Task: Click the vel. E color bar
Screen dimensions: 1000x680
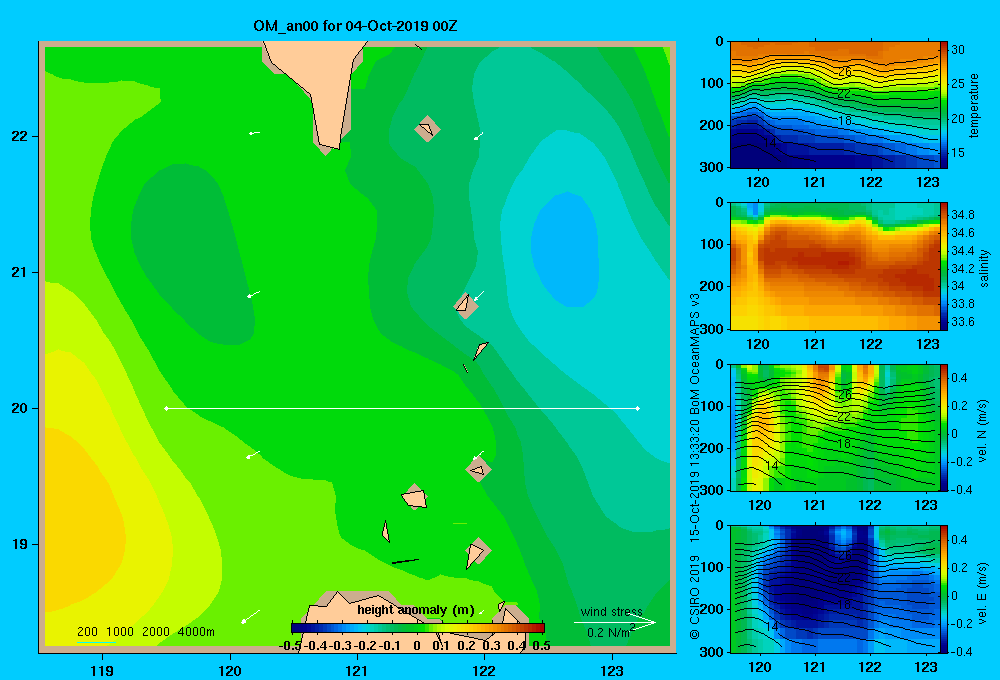Action: [944, 589]
